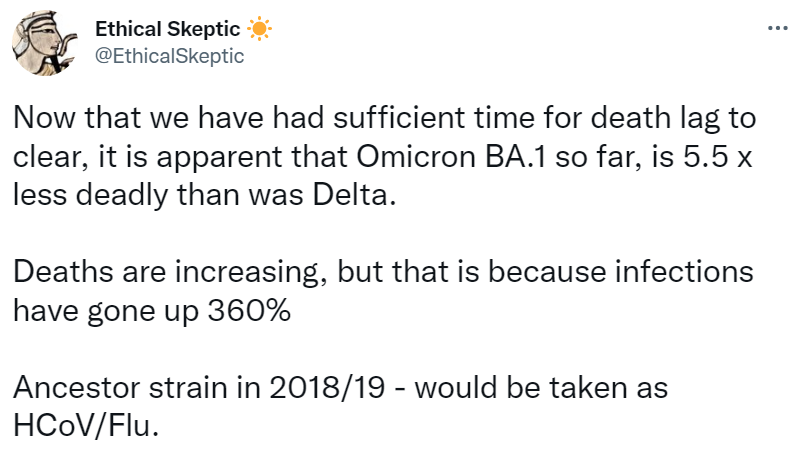Click the @EthicalSkeptic handle
807x459 pixels.
[169, 56]
